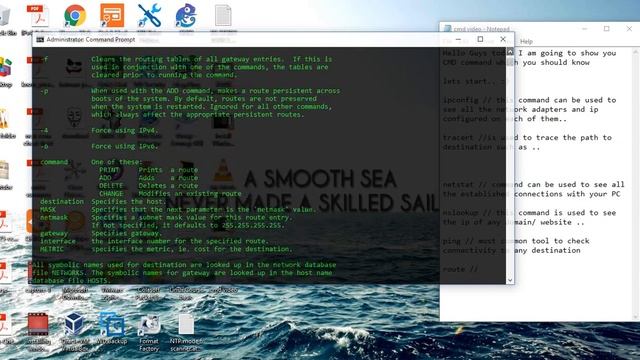Click the Notepad title bar icon

(447, 29)
